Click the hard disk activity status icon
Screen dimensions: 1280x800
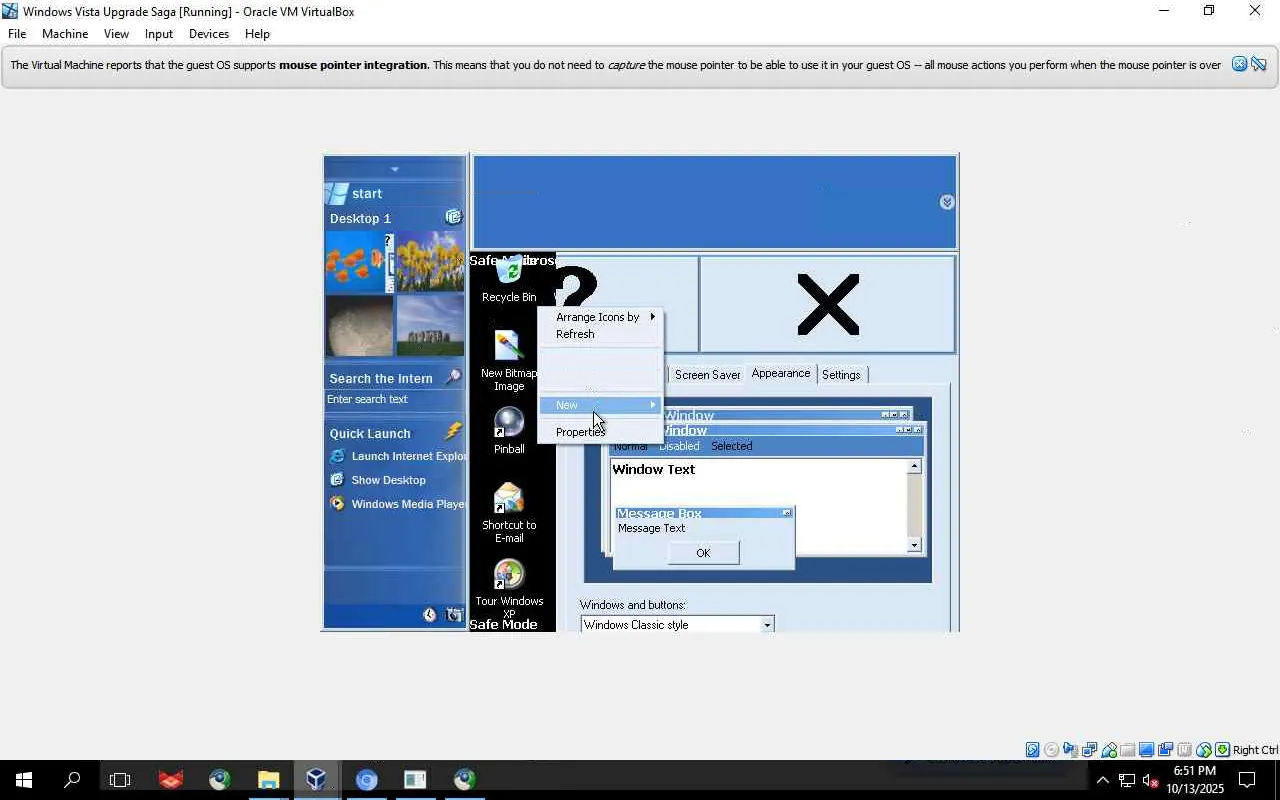pyautogui.click(x=1032, y=750)
